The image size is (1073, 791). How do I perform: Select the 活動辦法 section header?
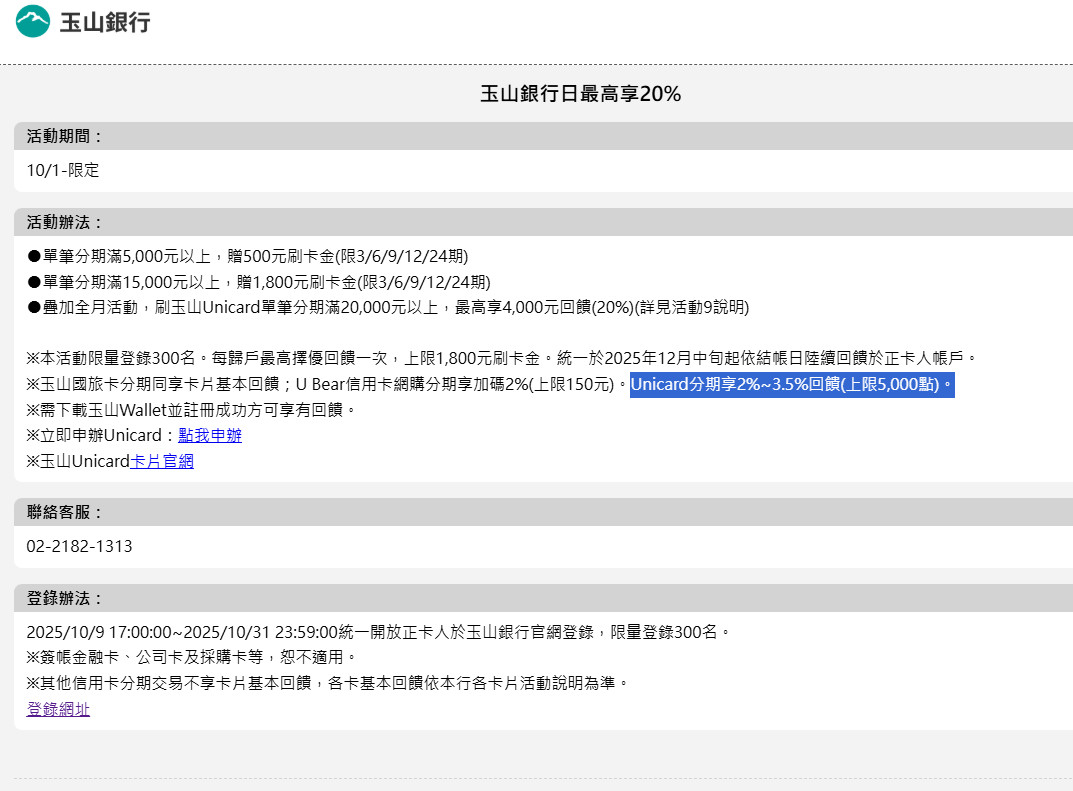65,222
